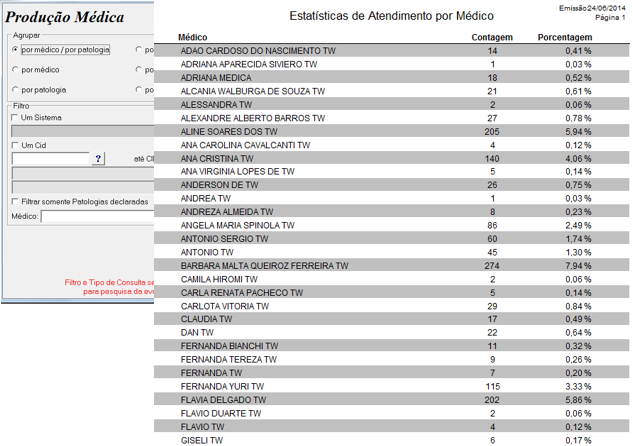Image resolution: width=633 pixels, height=446 pixels.
Task: Click count 115 for Fernanda Yuri
Action: 493,386
